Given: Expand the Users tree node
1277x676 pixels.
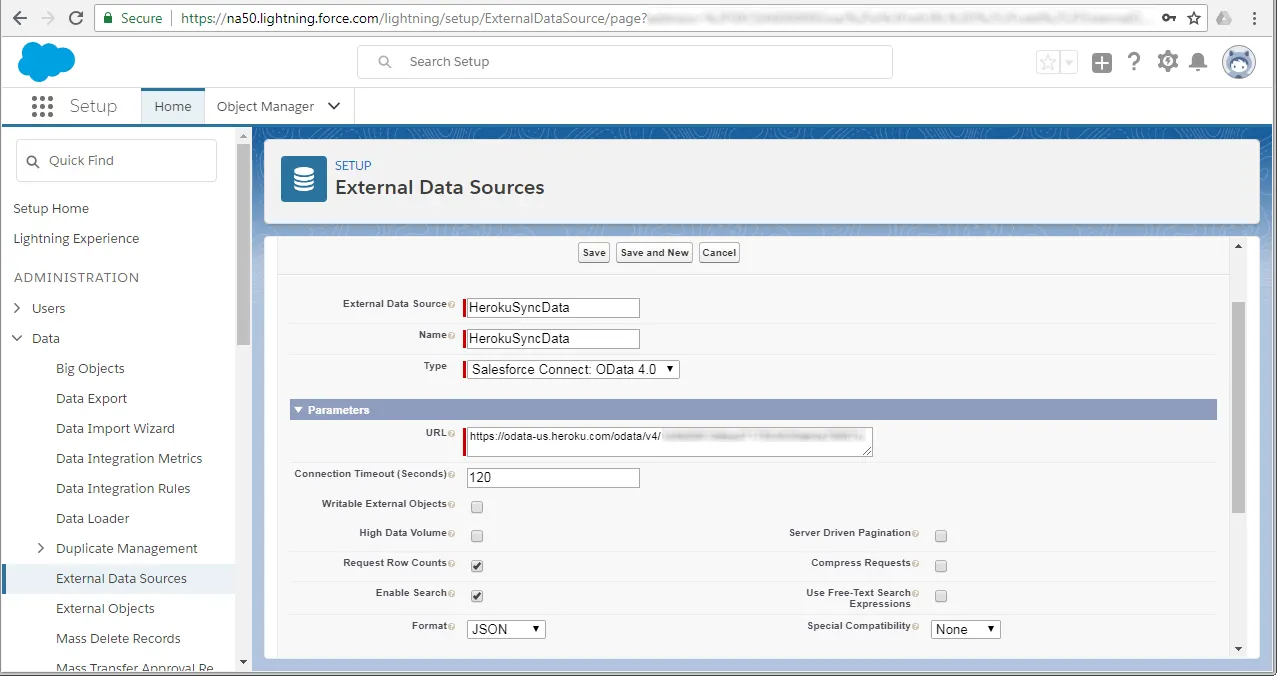Looking at the screenshot, I should 17,308.
